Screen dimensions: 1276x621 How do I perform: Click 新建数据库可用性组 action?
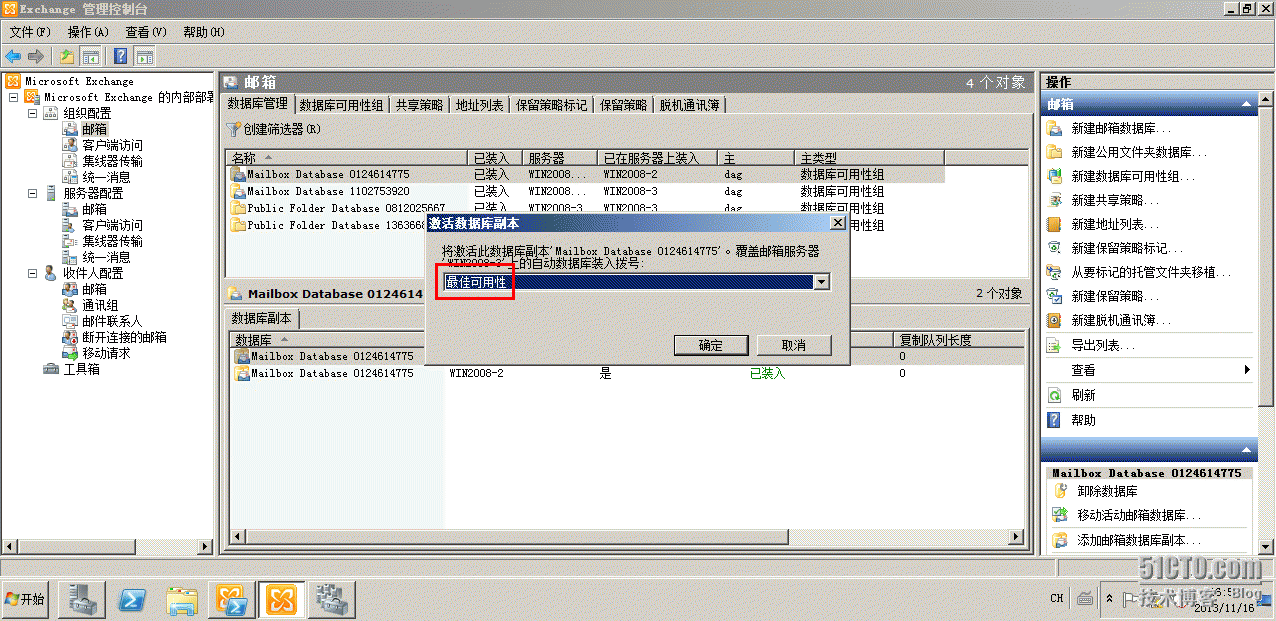[x=1132, y=176]
